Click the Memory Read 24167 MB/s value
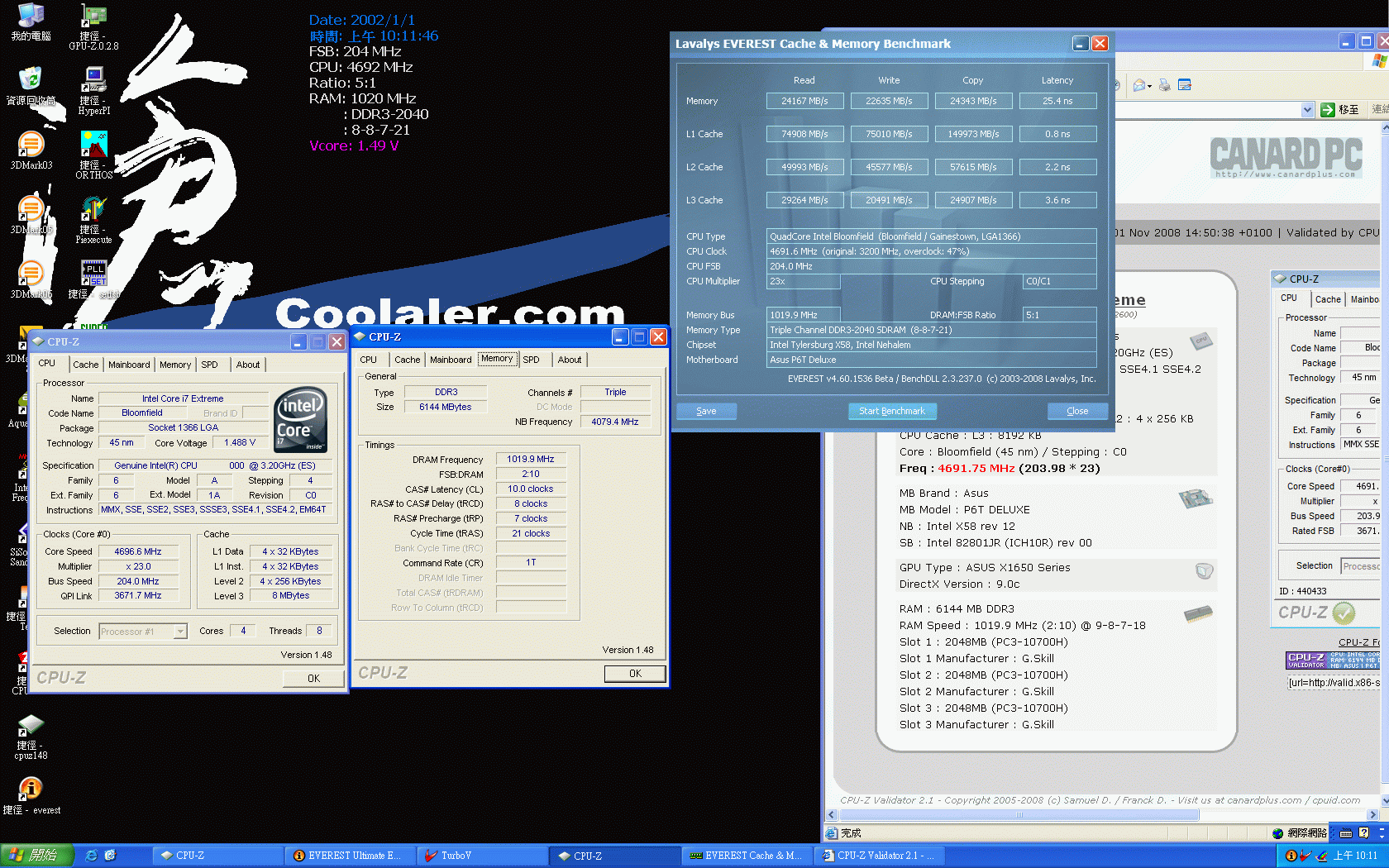Screen dimensions: 1389x868 (804, 101)
